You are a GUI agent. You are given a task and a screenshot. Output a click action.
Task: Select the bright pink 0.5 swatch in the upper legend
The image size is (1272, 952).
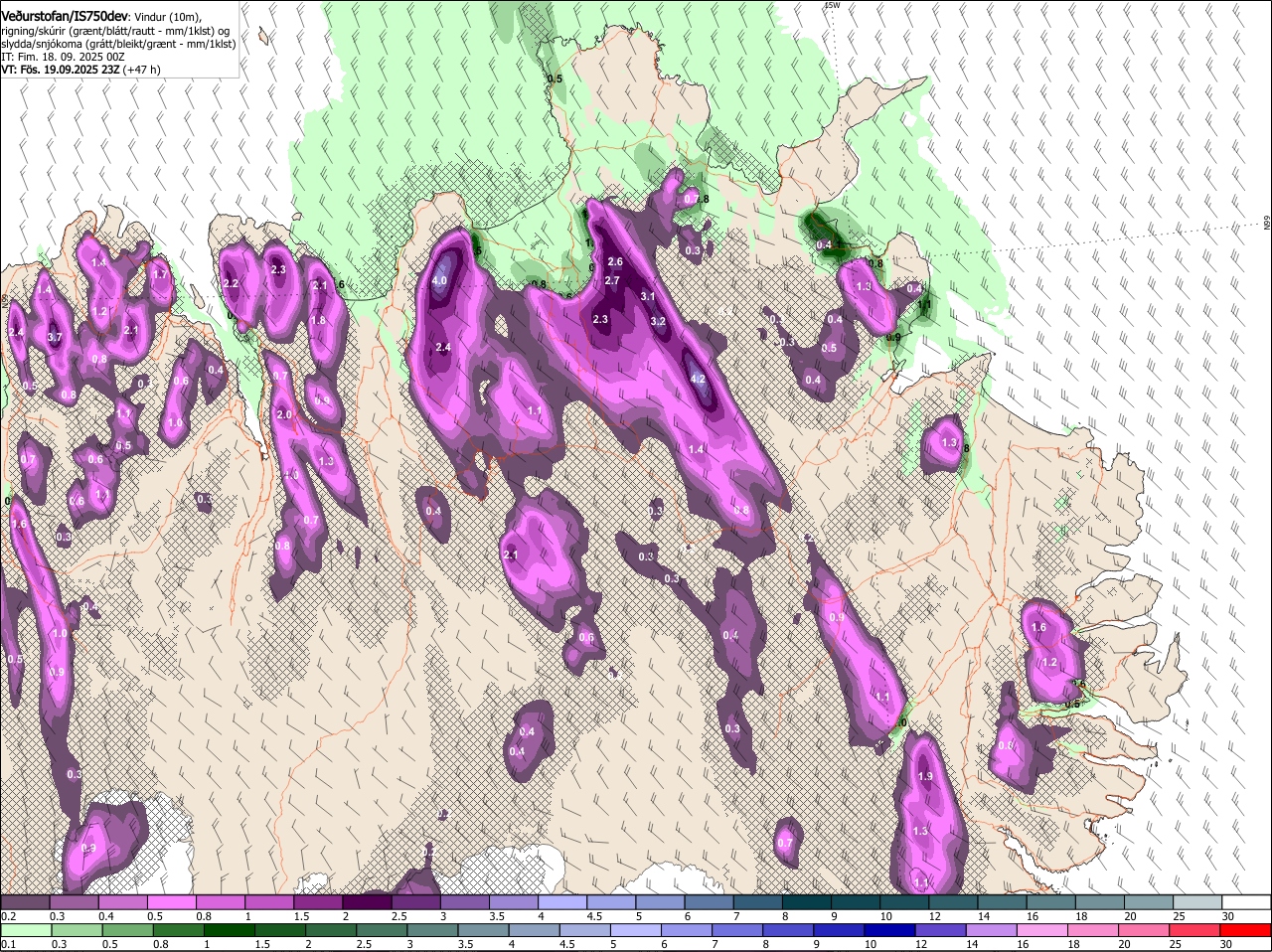coord(171,902)
